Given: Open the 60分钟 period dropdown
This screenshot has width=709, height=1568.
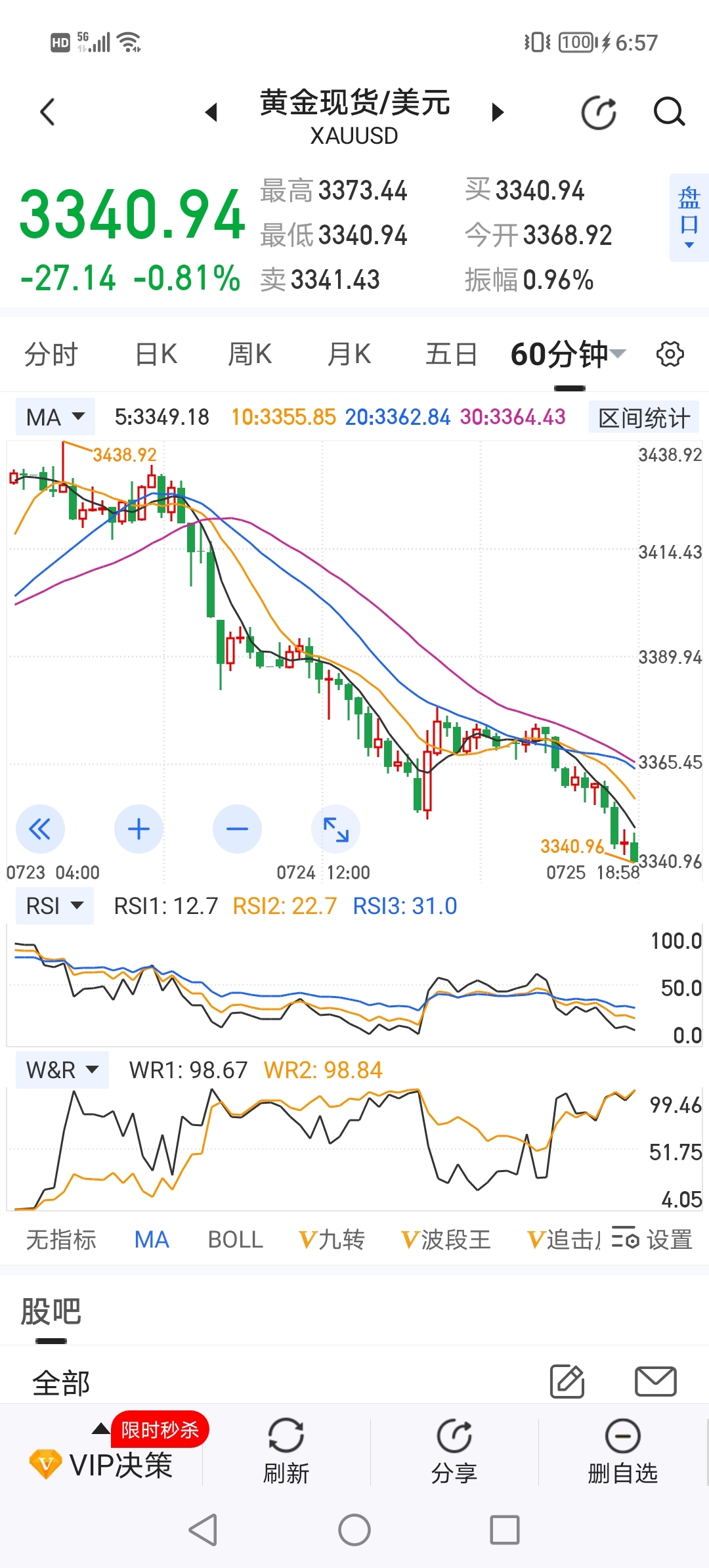Looking at the screenshot, I should [569, 355].
